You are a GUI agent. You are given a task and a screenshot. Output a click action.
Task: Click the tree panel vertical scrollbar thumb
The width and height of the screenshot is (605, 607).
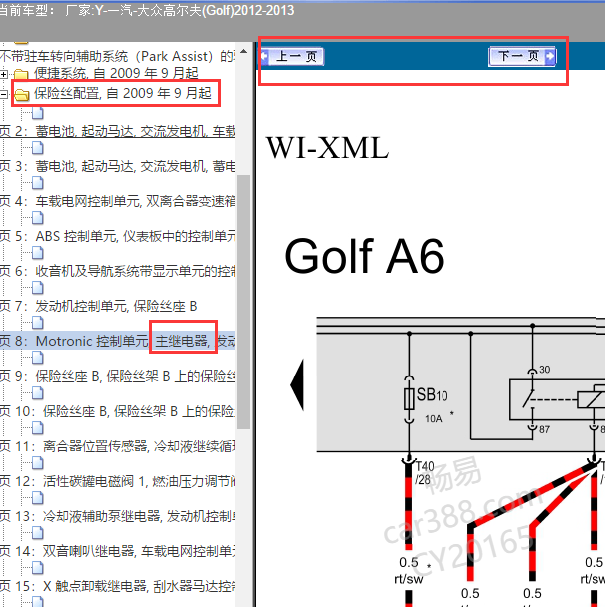click(243, 302)
